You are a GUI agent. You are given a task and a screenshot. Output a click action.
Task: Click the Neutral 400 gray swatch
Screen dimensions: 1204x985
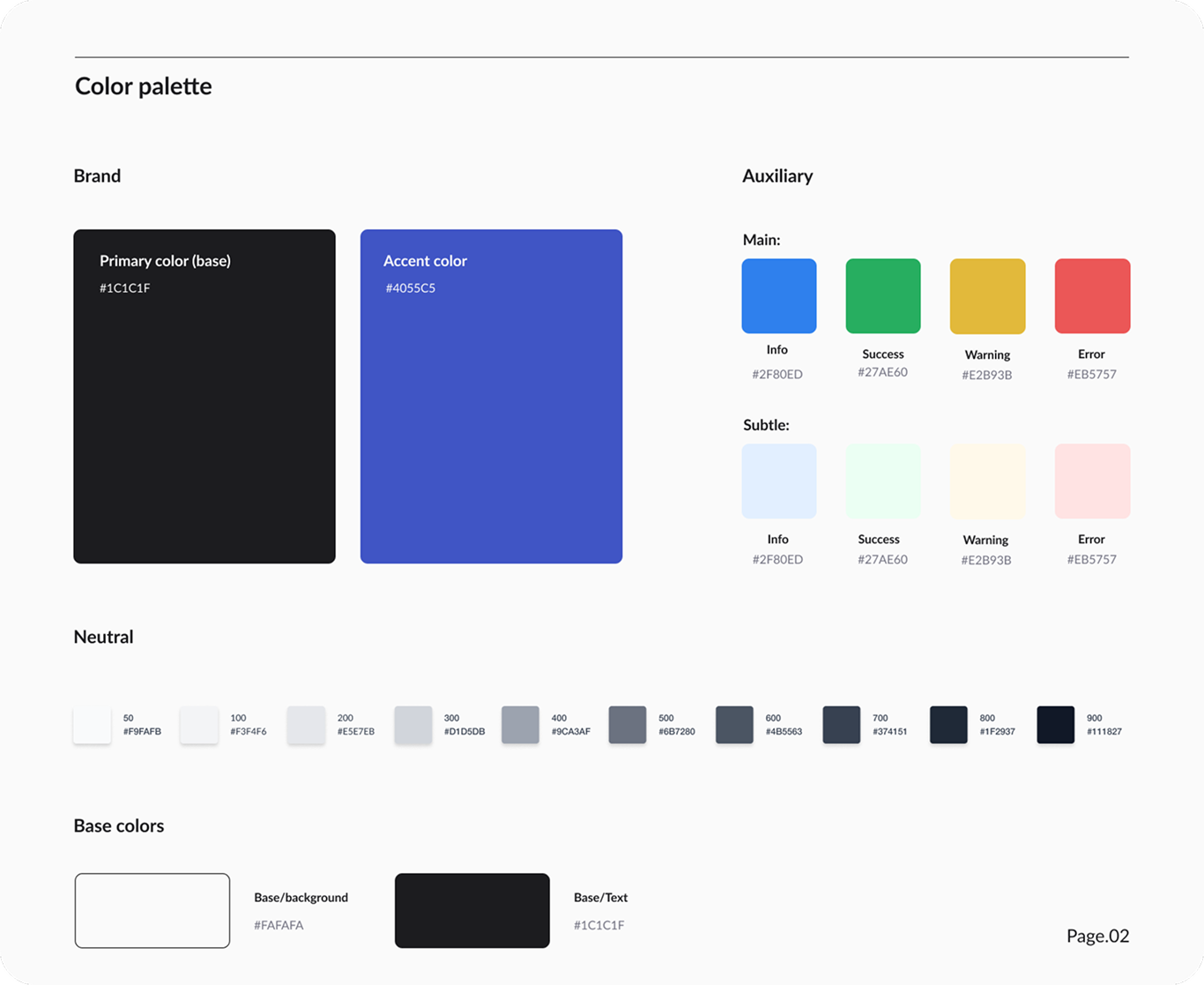point(520,725)
